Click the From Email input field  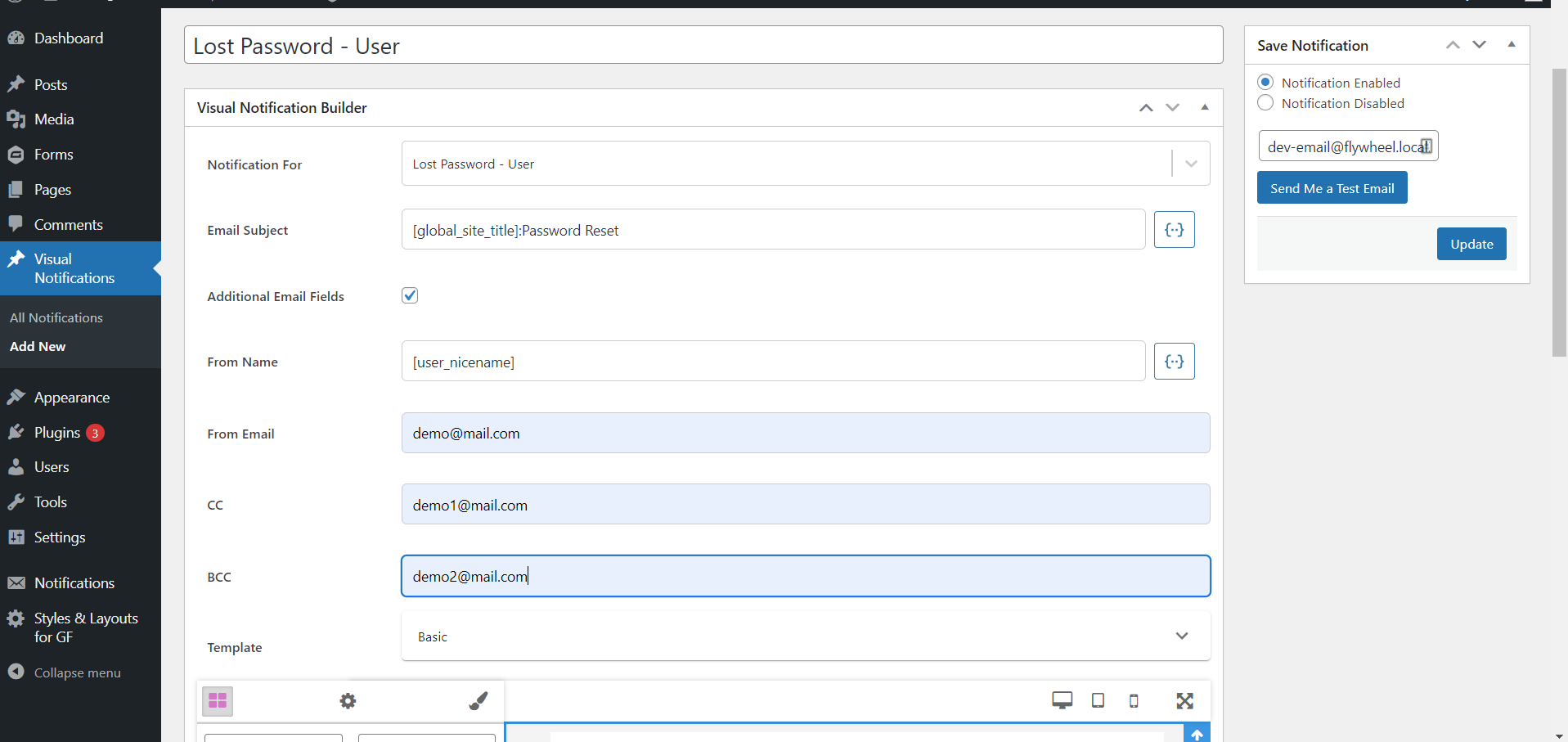coord(806,433)
